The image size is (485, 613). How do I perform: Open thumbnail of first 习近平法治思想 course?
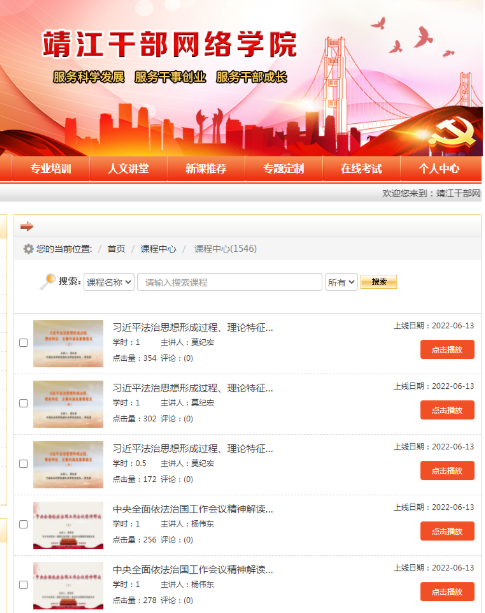(x=68, y=343)
